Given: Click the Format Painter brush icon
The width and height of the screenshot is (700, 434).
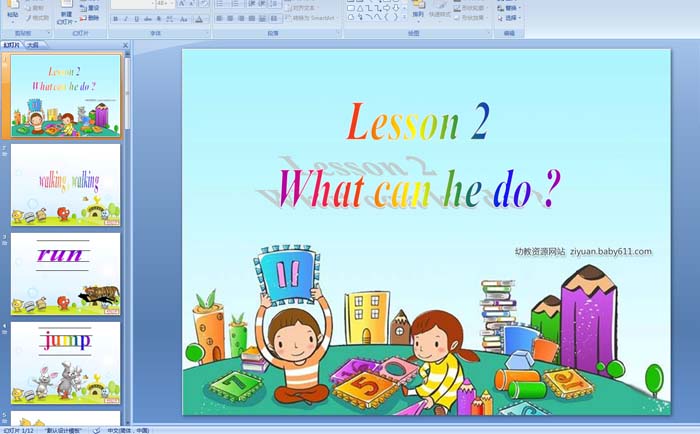Looking at the screenshot, I should coord(29,18).
